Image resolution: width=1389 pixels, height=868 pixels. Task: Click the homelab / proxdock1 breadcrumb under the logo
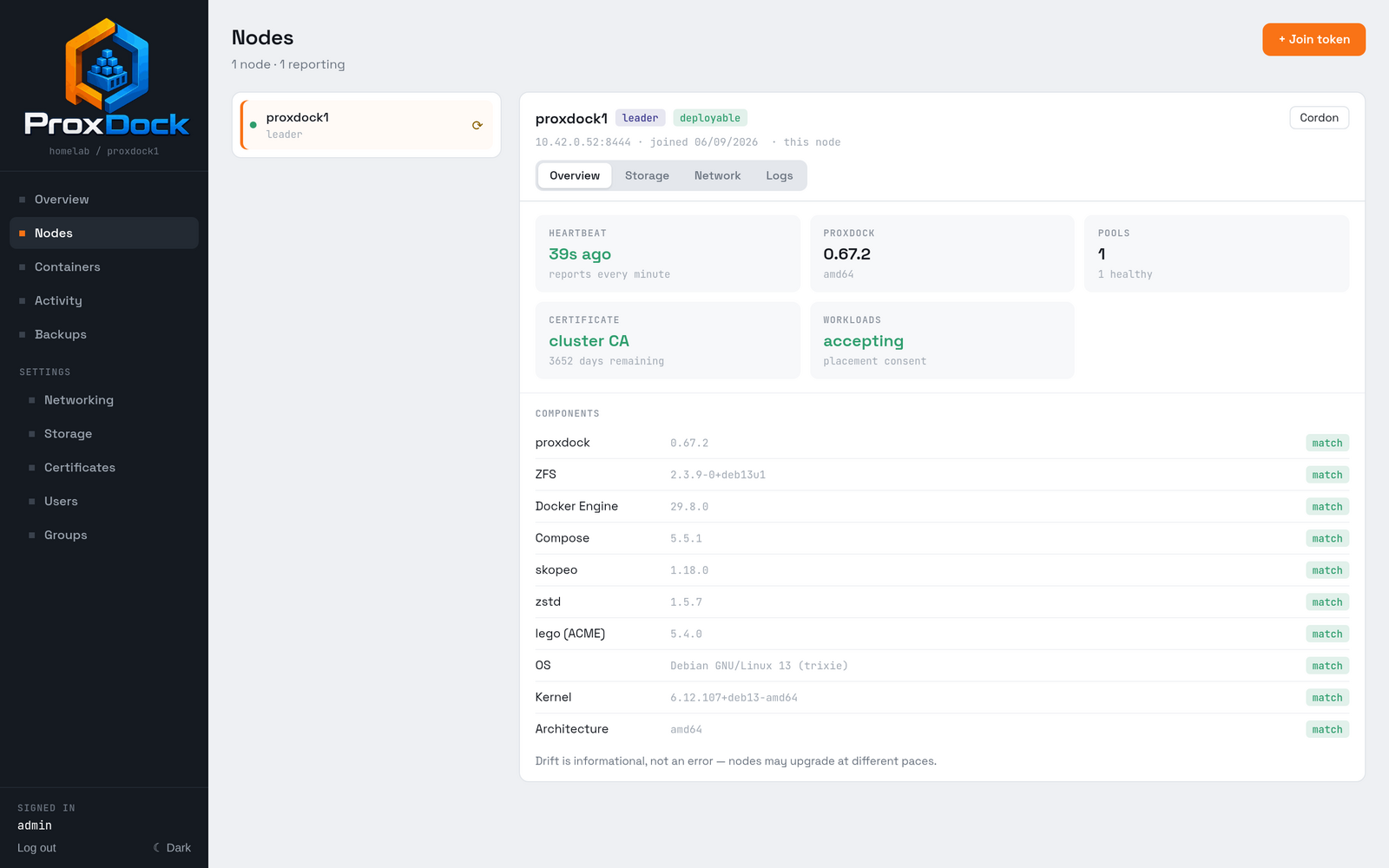pos(104,151)
